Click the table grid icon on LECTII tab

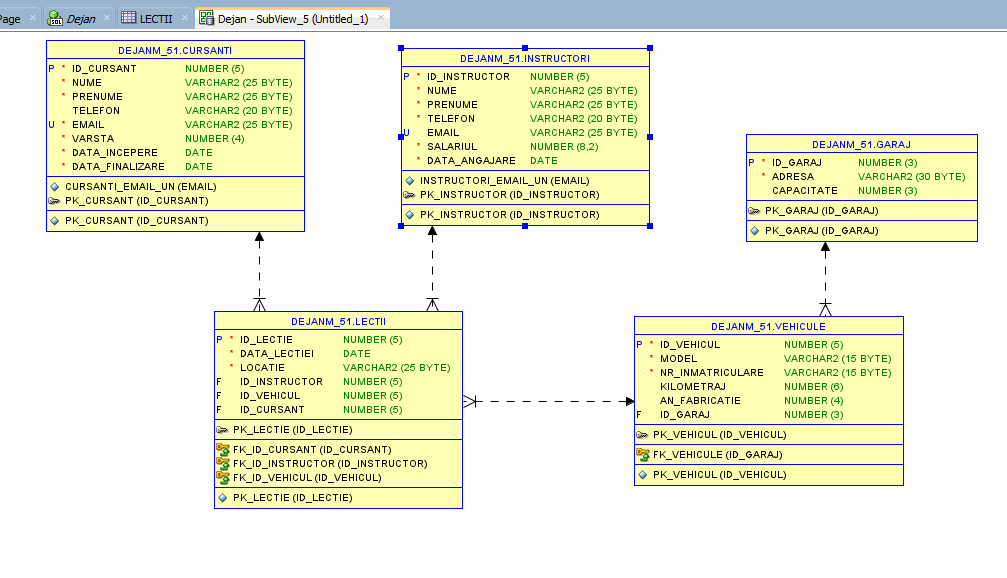pos(128,18)
